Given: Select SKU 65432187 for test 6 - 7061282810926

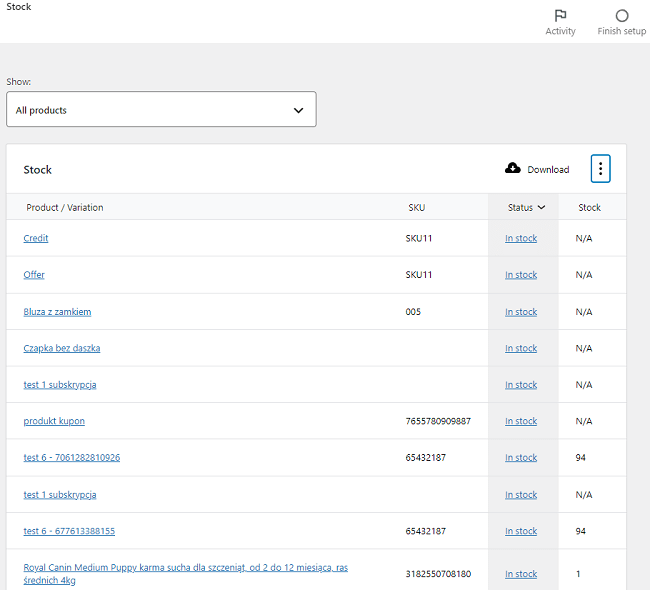Looking at the screenshot, I should click(426, 458).
